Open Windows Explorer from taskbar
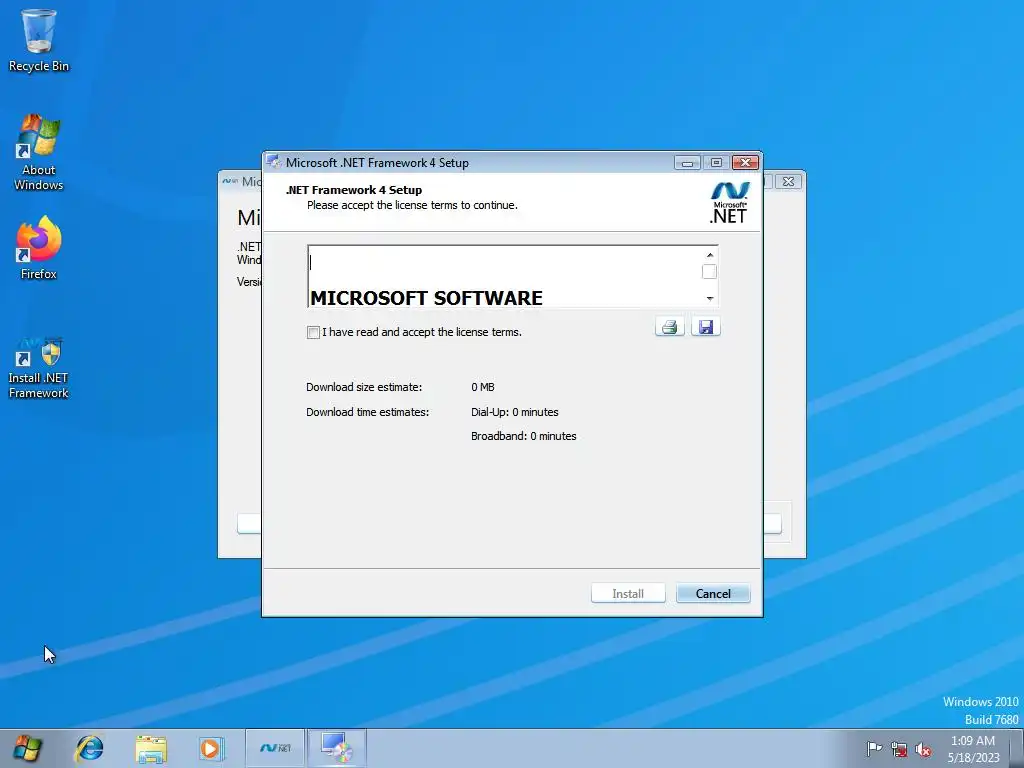Screen dimensions: 1024x768 pyautogui.click(x=151, y=748)
